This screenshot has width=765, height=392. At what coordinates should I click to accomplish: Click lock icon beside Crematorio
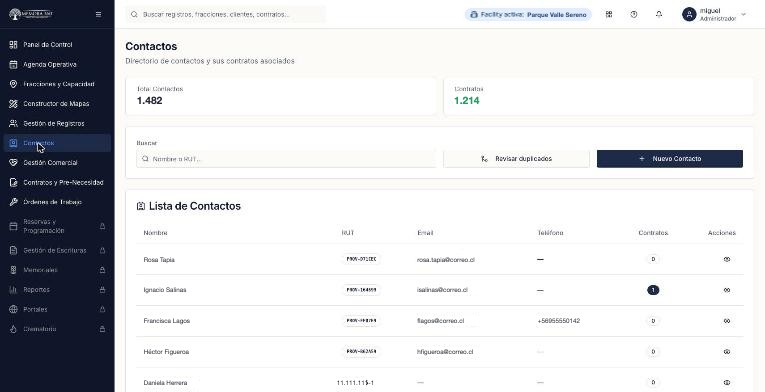pos(102,329)
